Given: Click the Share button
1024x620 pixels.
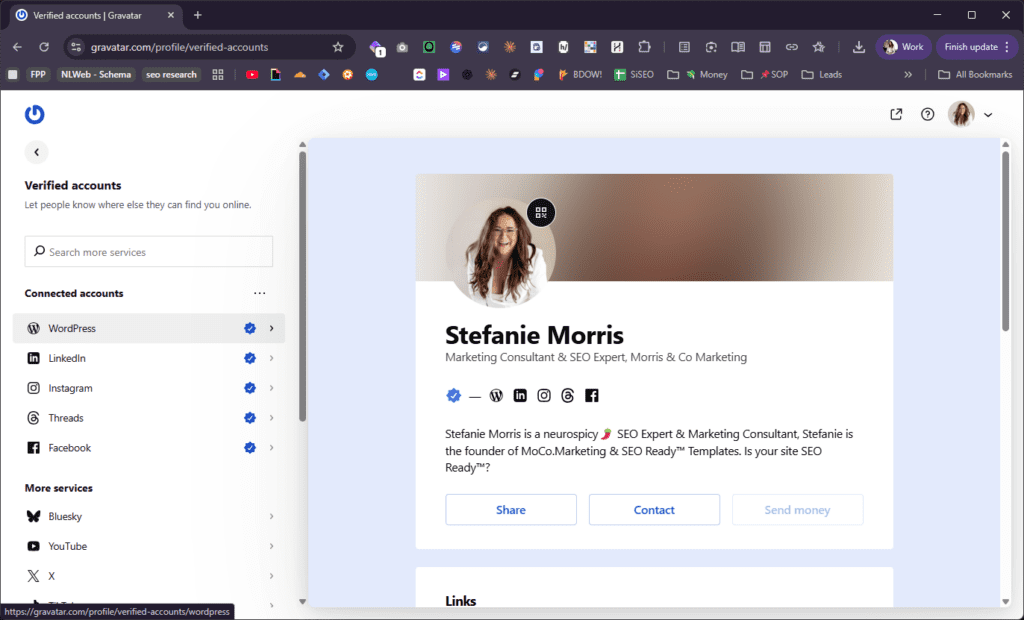Looking at the screenshot, I should 511,510.
